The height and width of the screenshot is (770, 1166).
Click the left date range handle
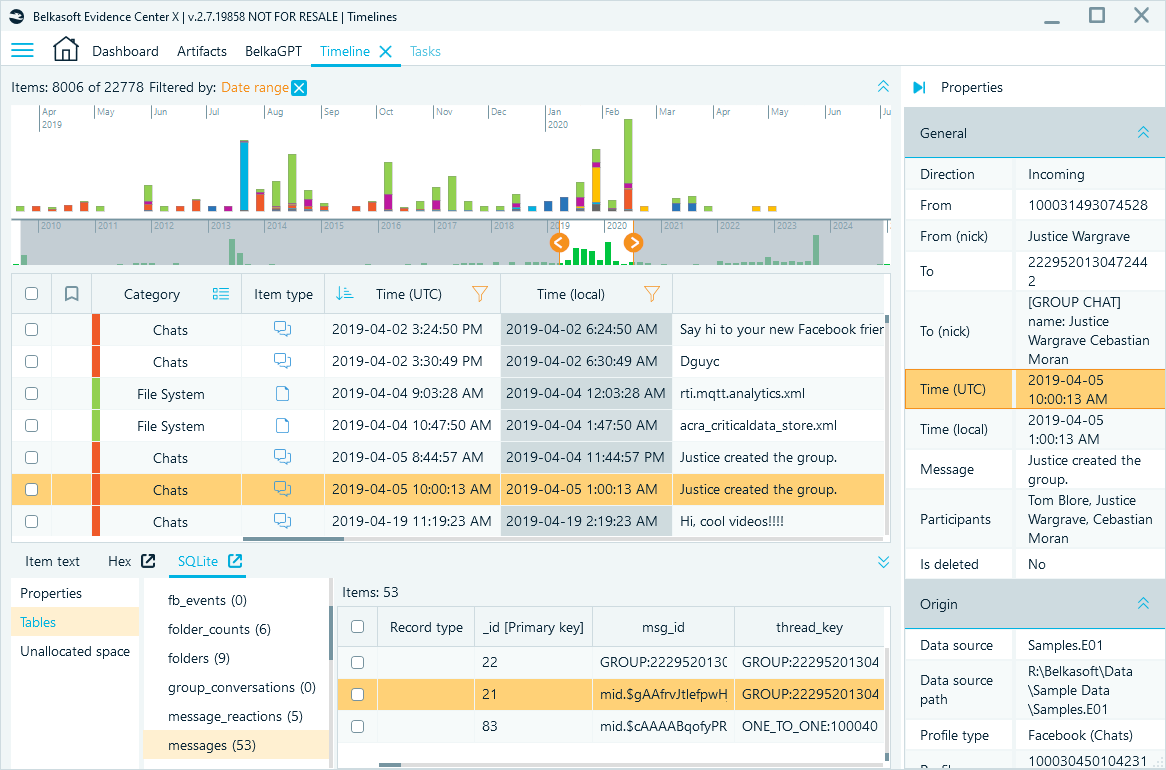click(559, 243)
